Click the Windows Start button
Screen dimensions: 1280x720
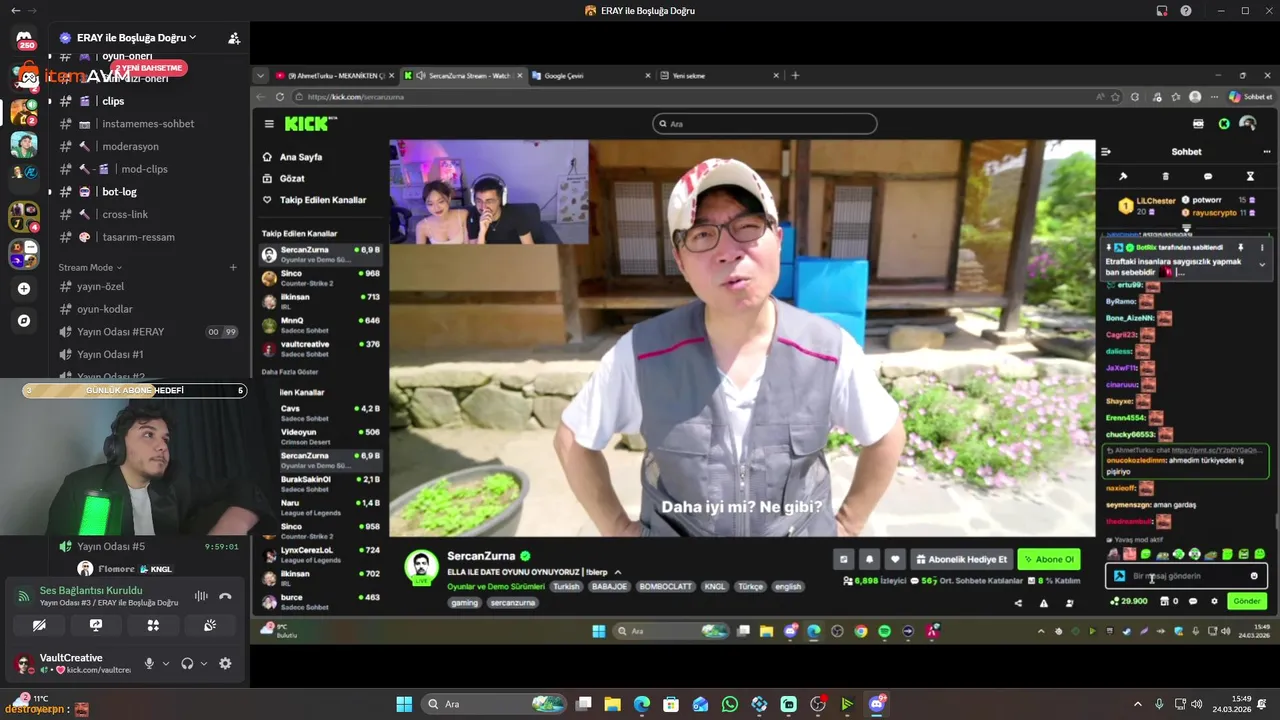[405, 704]
